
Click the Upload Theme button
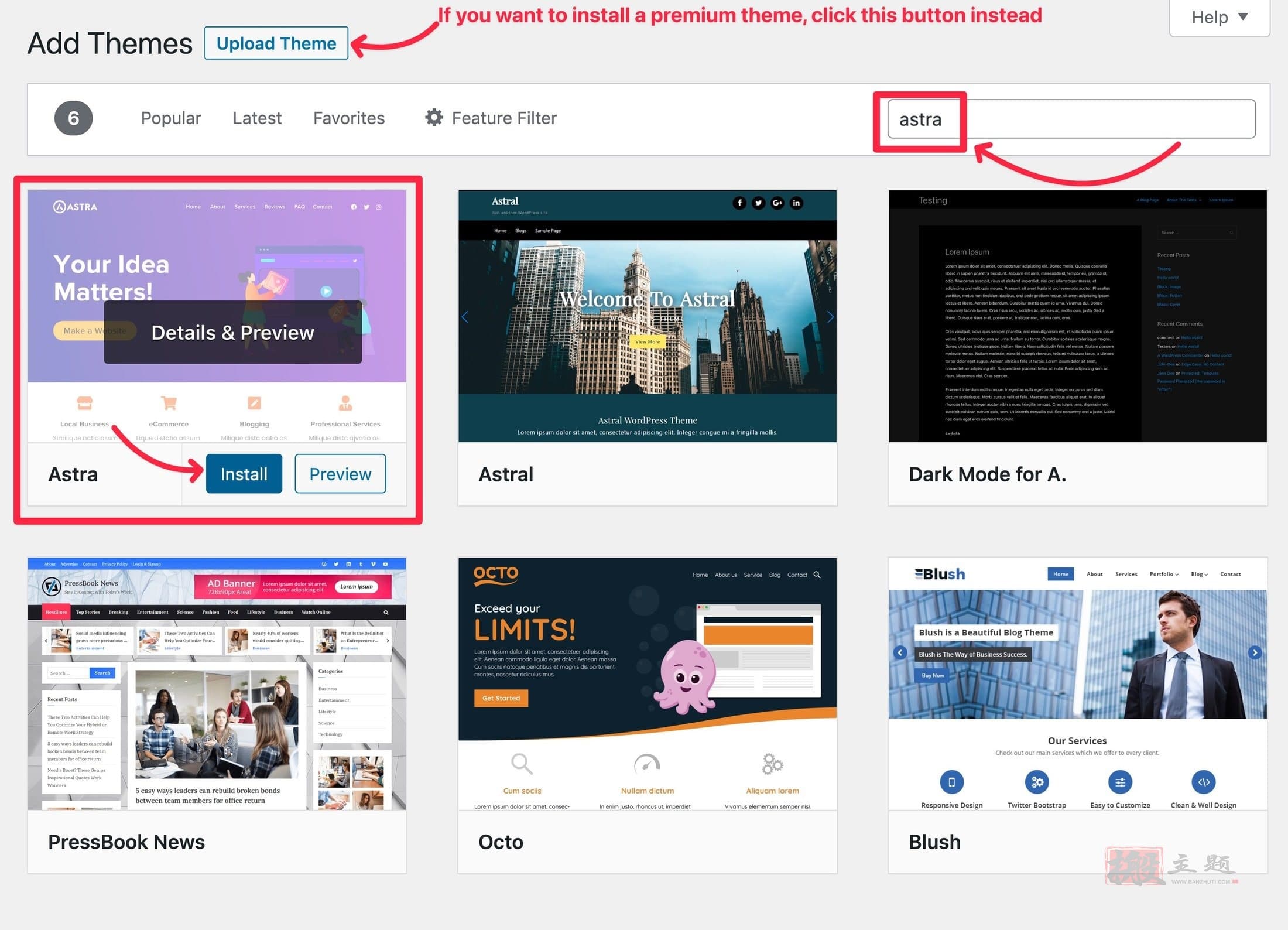pos(276,43)
